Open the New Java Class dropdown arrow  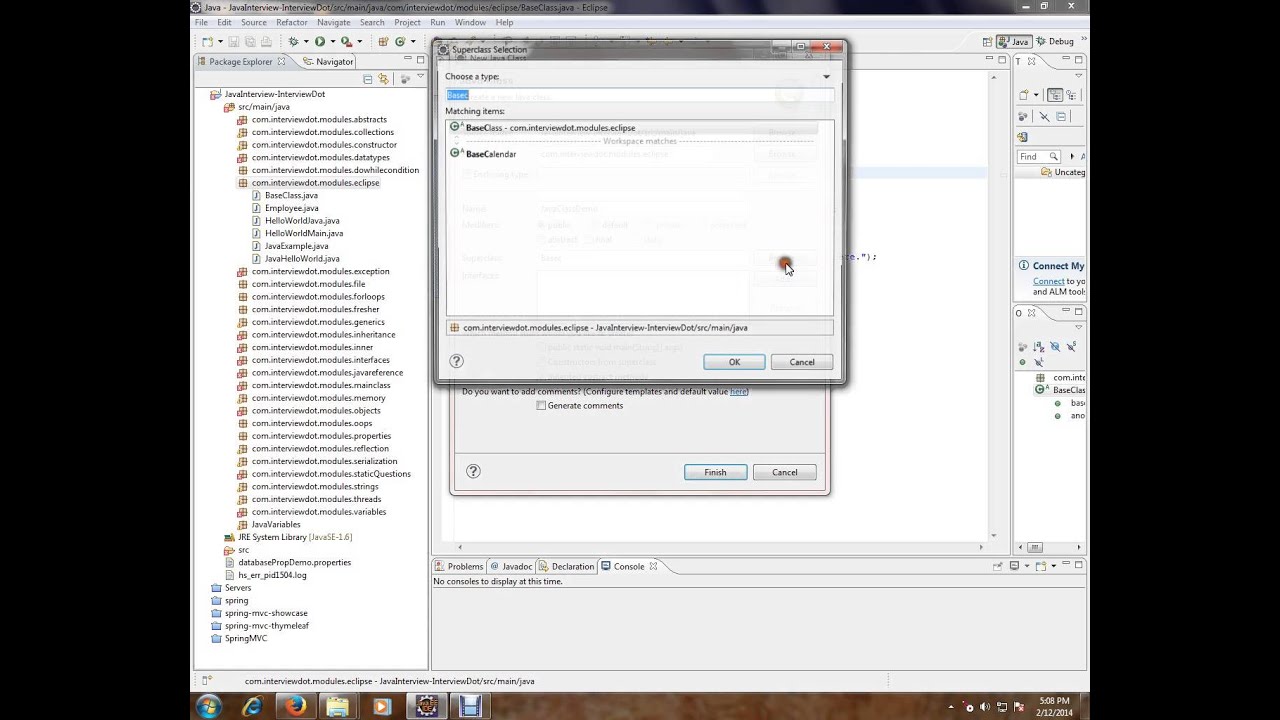tap(413, 42)
